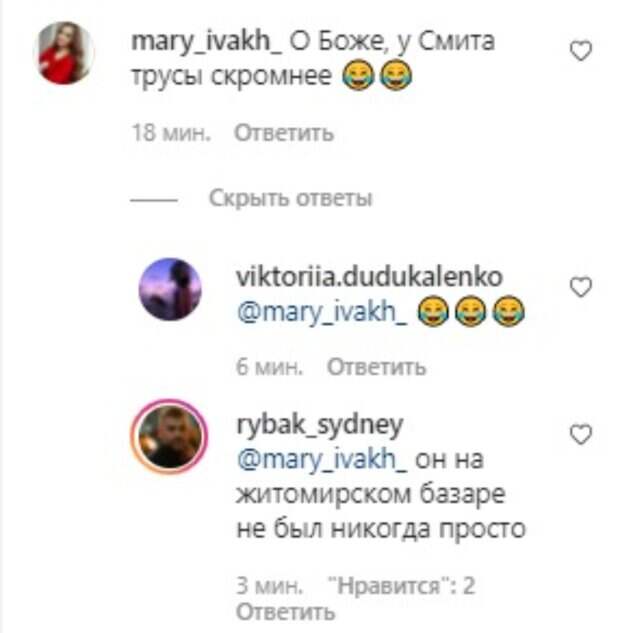Image resolution: width=620 pixels, height=633 pixels.
Task: View who liked via "Нравится": 2
Action: coord(401,586)
